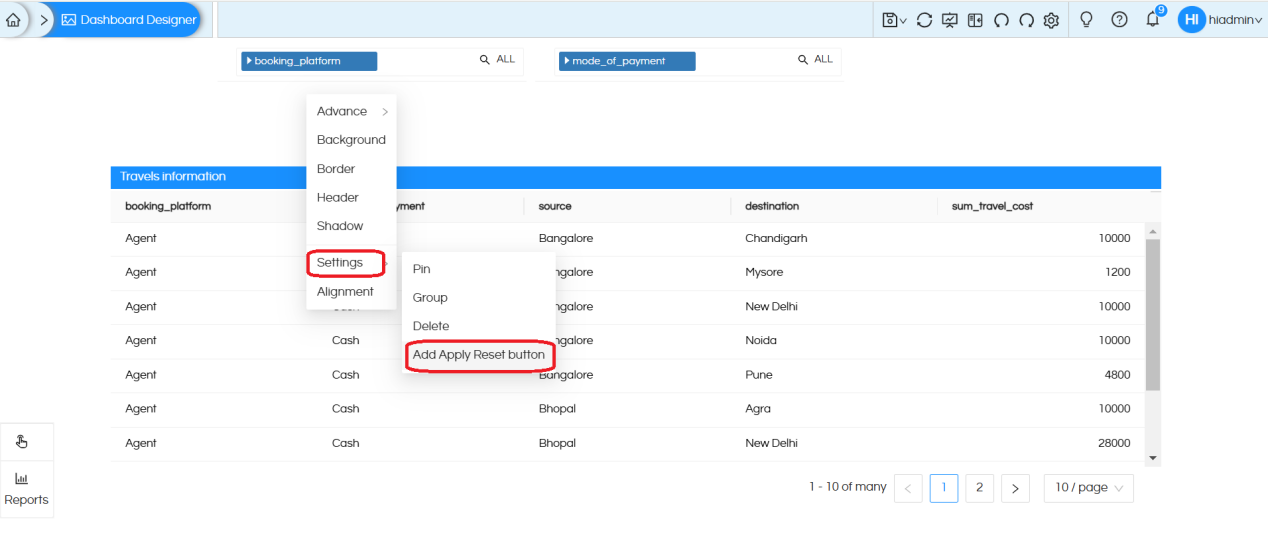Open the dashboard settings gear
Viewport: 1268px width, 547px height.
[1051, 20]
